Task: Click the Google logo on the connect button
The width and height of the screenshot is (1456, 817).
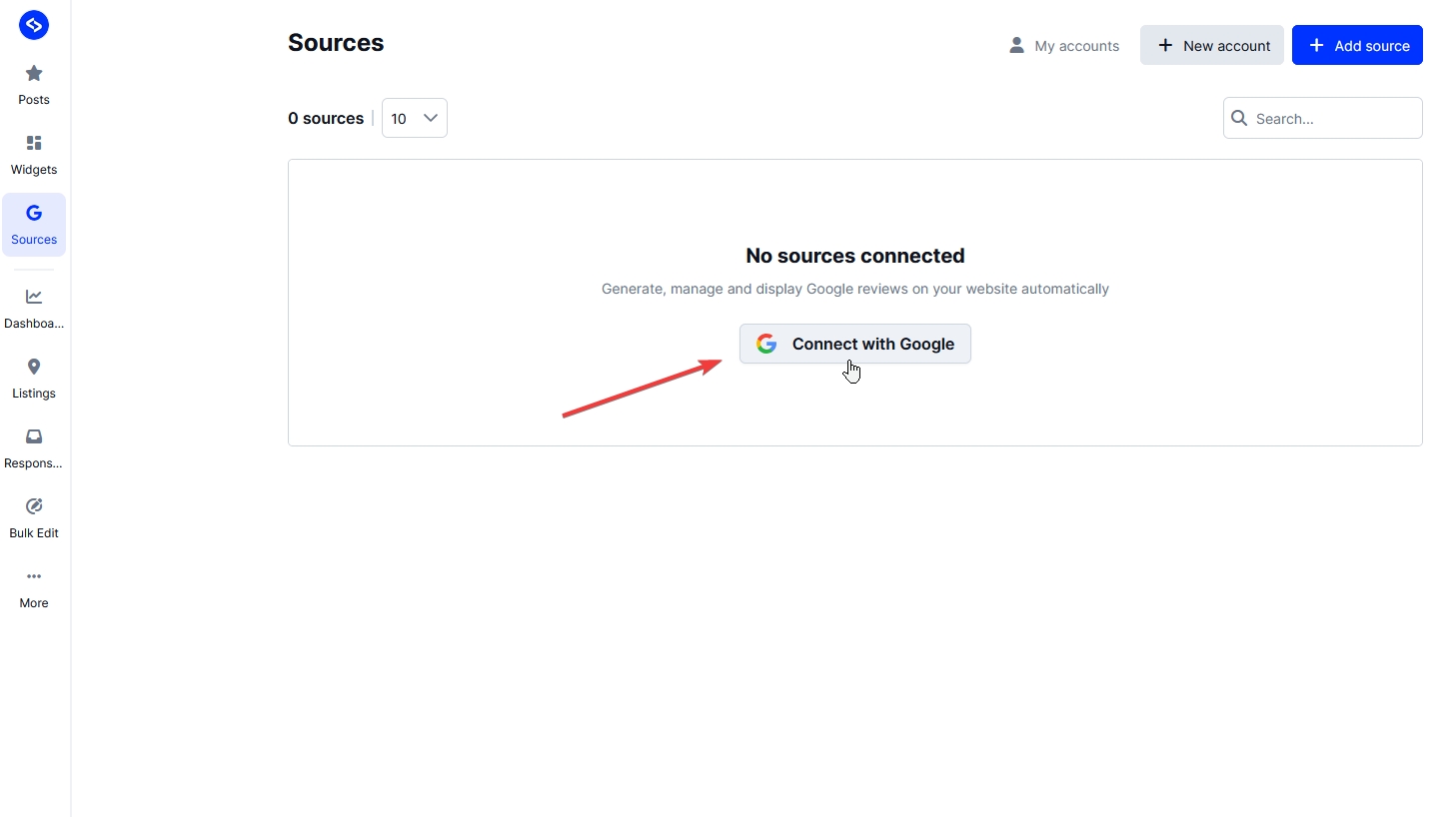Action: 765,343
